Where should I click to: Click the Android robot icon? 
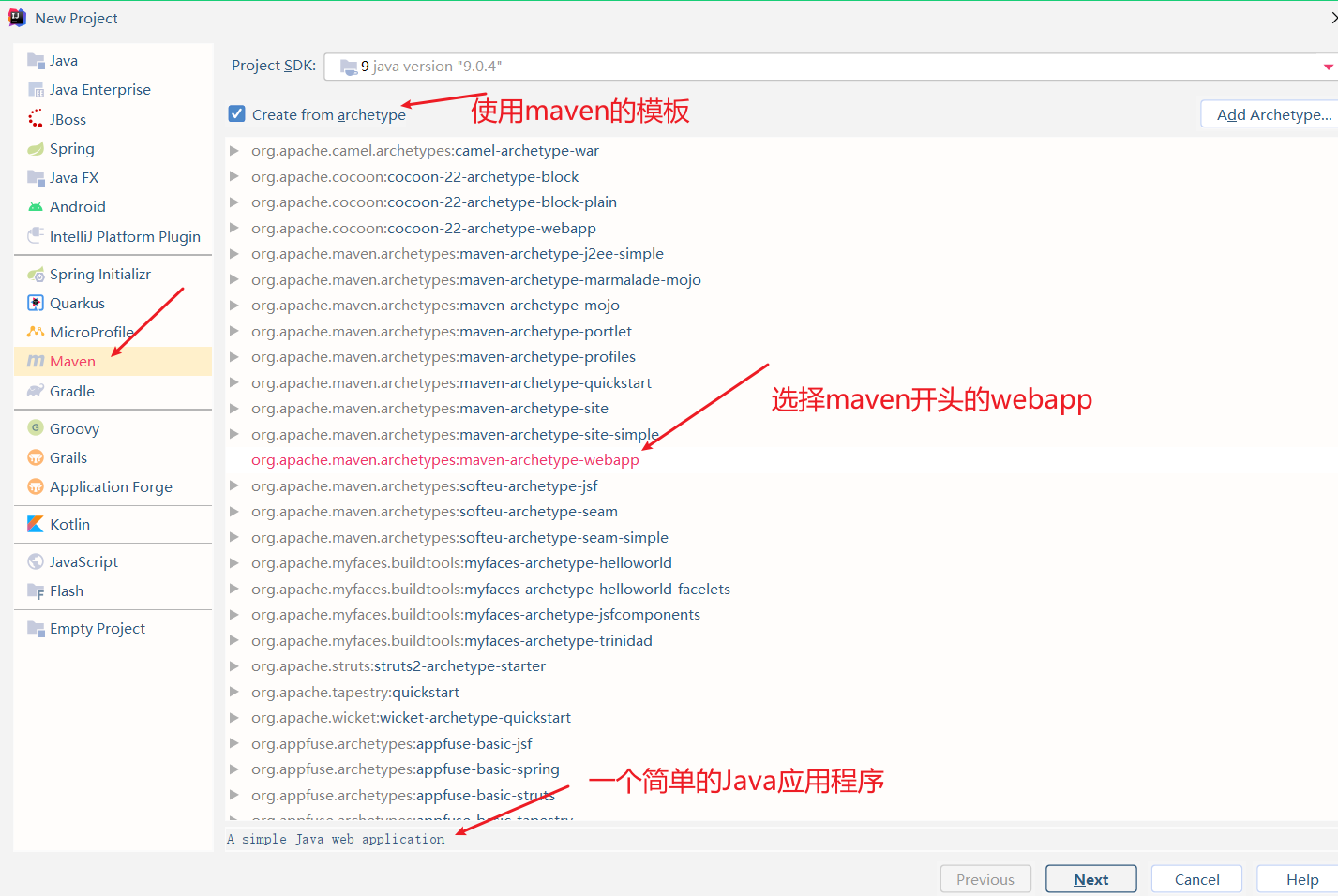pos(36,206)
